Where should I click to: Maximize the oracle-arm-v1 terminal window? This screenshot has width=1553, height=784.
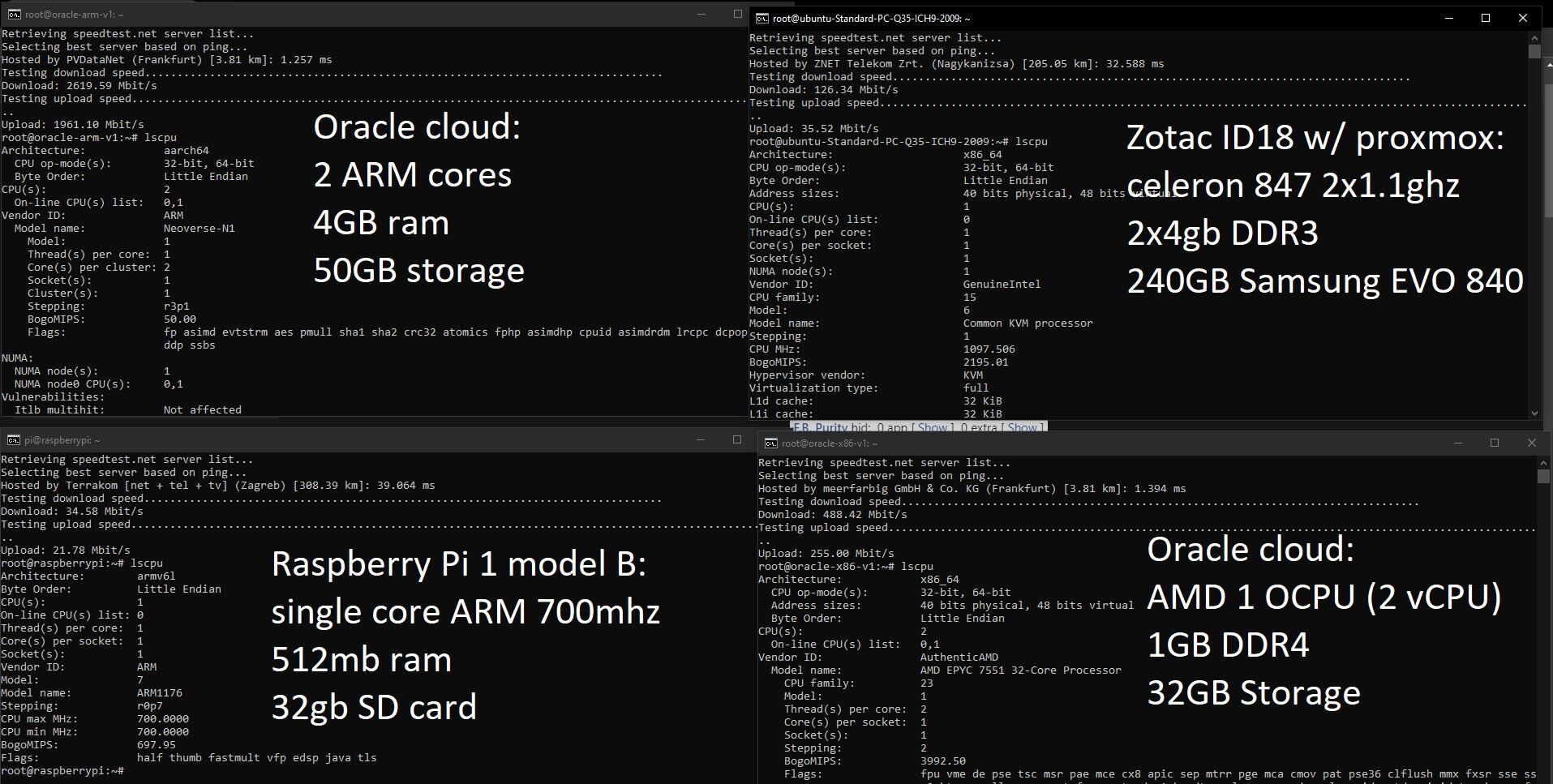[737, 14]
